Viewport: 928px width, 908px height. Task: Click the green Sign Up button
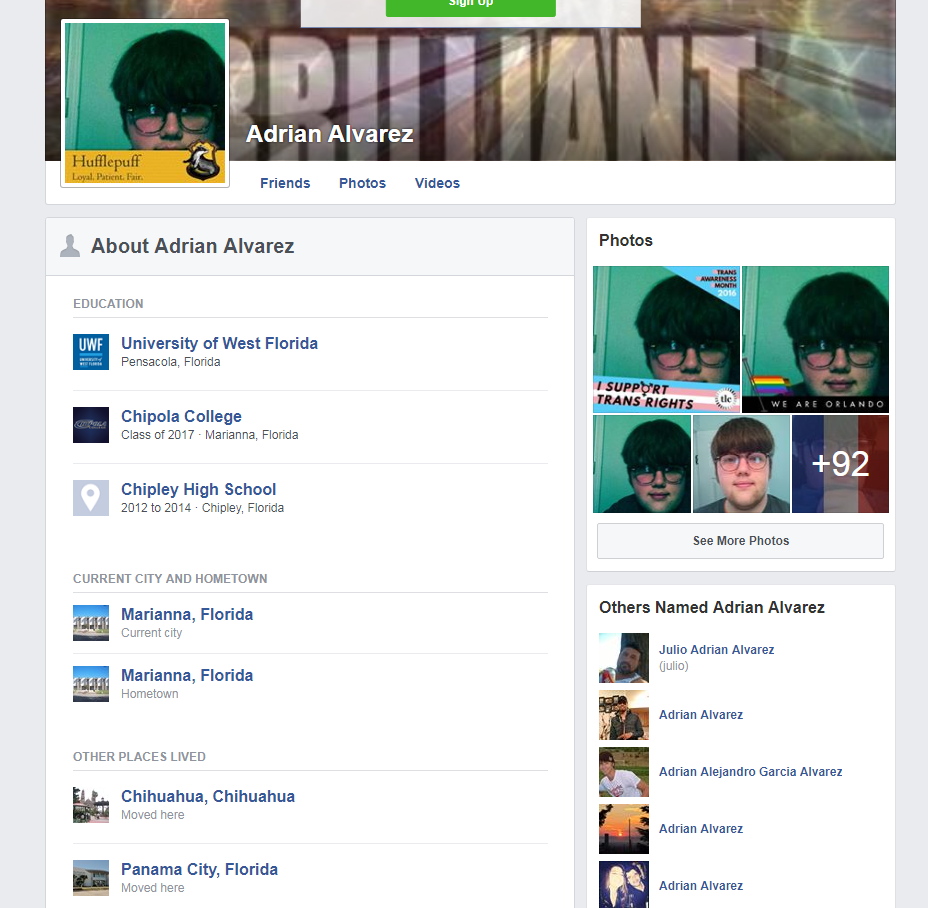471,6
